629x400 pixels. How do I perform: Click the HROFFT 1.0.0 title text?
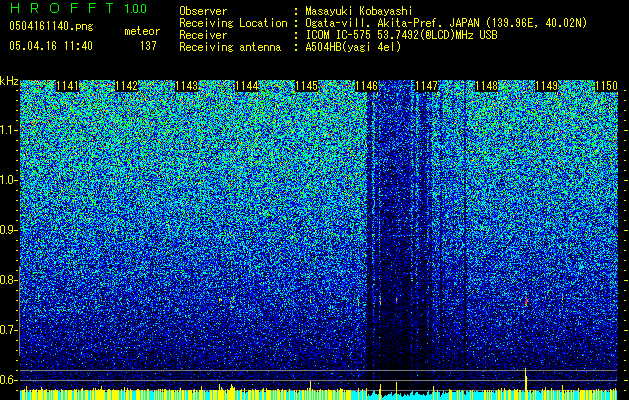point(78,8)
